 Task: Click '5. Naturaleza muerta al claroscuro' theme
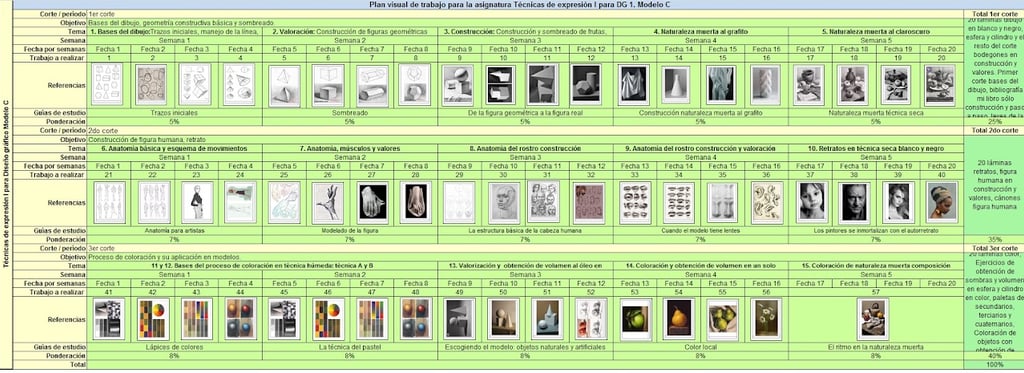(x=876, y=31)
